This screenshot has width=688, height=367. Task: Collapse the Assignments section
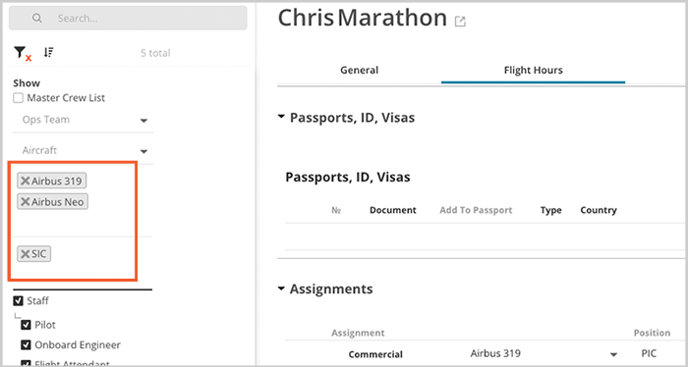point(281,288)
